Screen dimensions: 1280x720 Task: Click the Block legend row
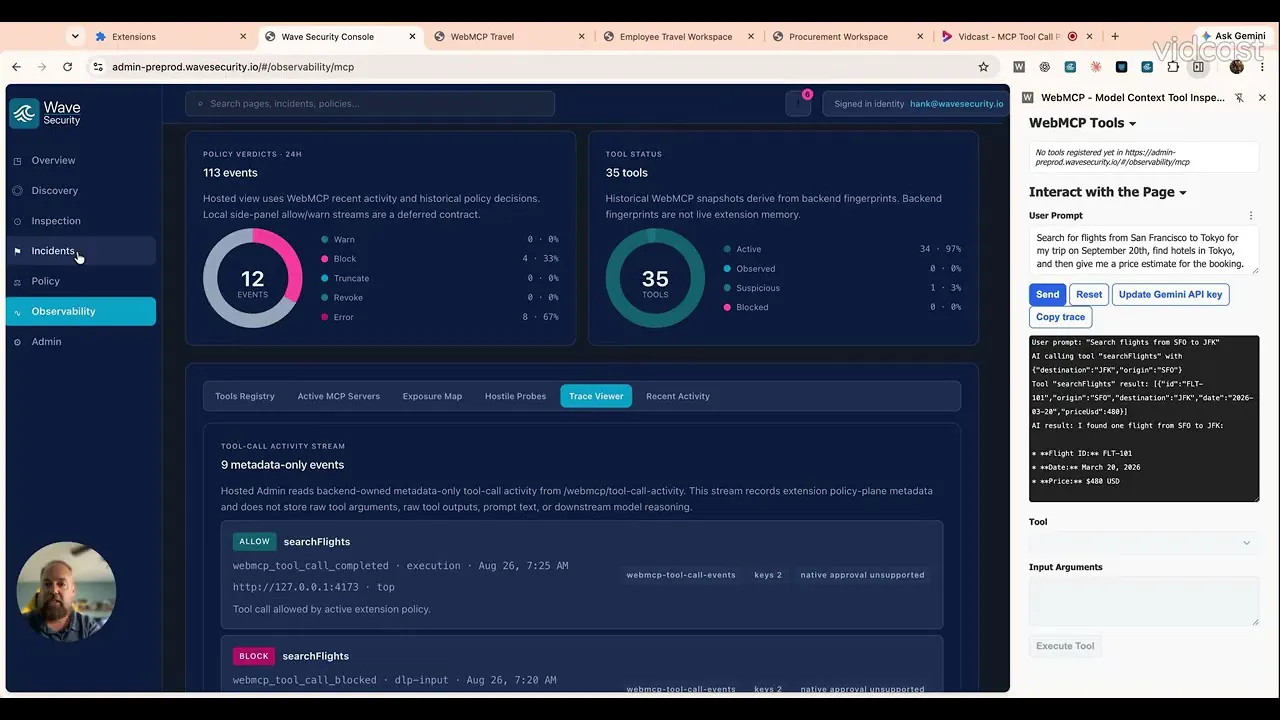pos(439,259)
